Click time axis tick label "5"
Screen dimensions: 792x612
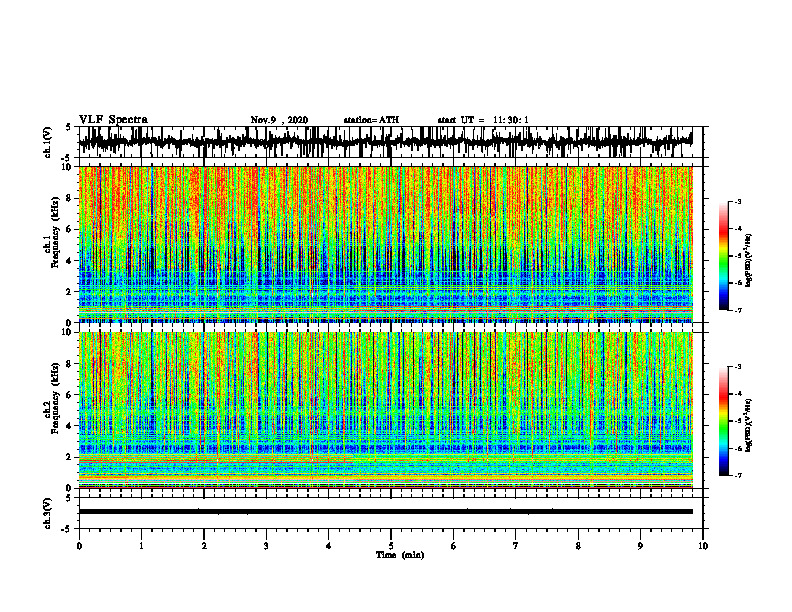(x=391, y=546)
